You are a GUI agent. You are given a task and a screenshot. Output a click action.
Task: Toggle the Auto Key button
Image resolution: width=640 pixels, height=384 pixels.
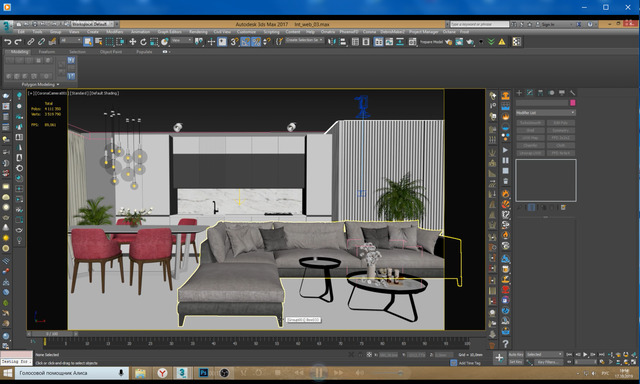coord(516,355)
